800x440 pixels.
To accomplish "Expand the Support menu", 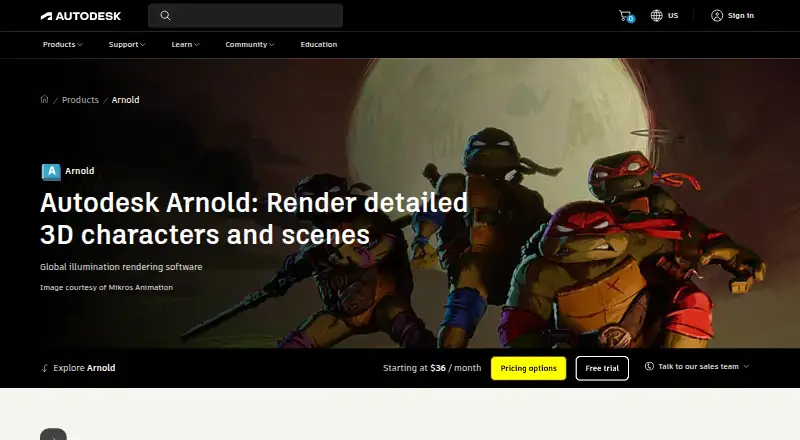I will [x=127, y=44].
